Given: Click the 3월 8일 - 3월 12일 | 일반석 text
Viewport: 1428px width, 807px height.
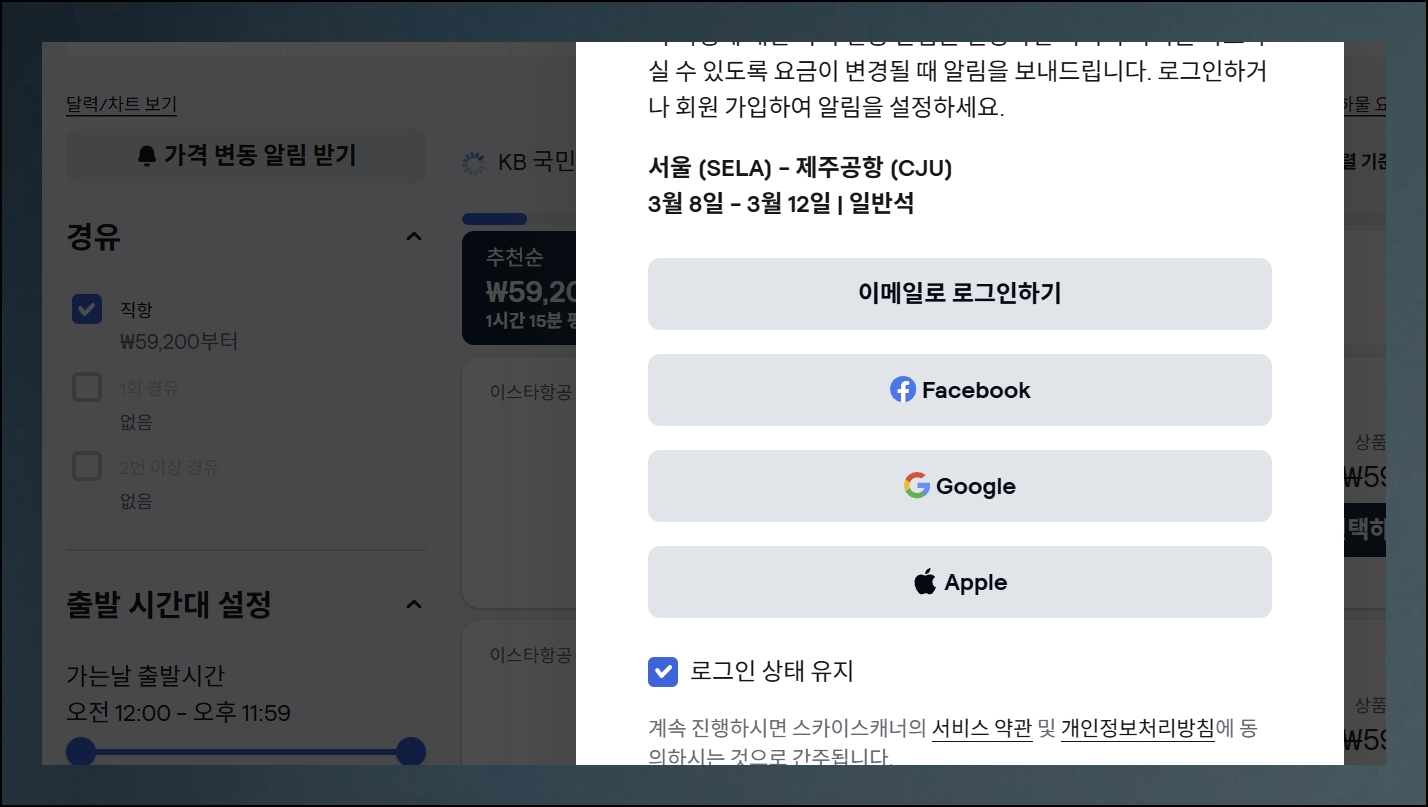Looking at the screenshot, I should tap(781, 204).
